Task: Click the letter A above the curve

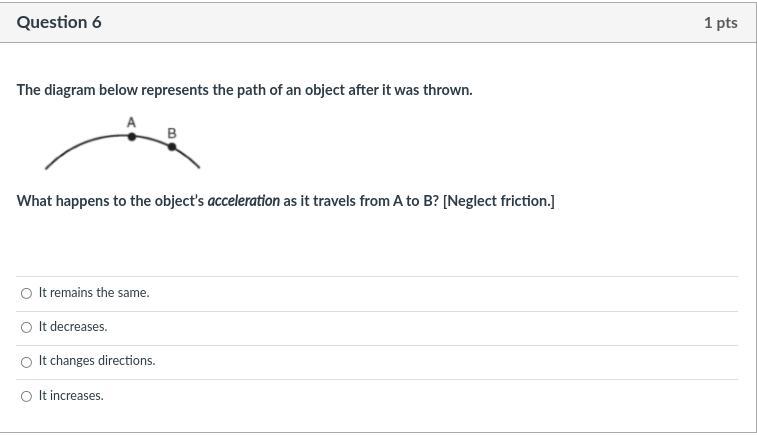Action: (x=131, y=123)
